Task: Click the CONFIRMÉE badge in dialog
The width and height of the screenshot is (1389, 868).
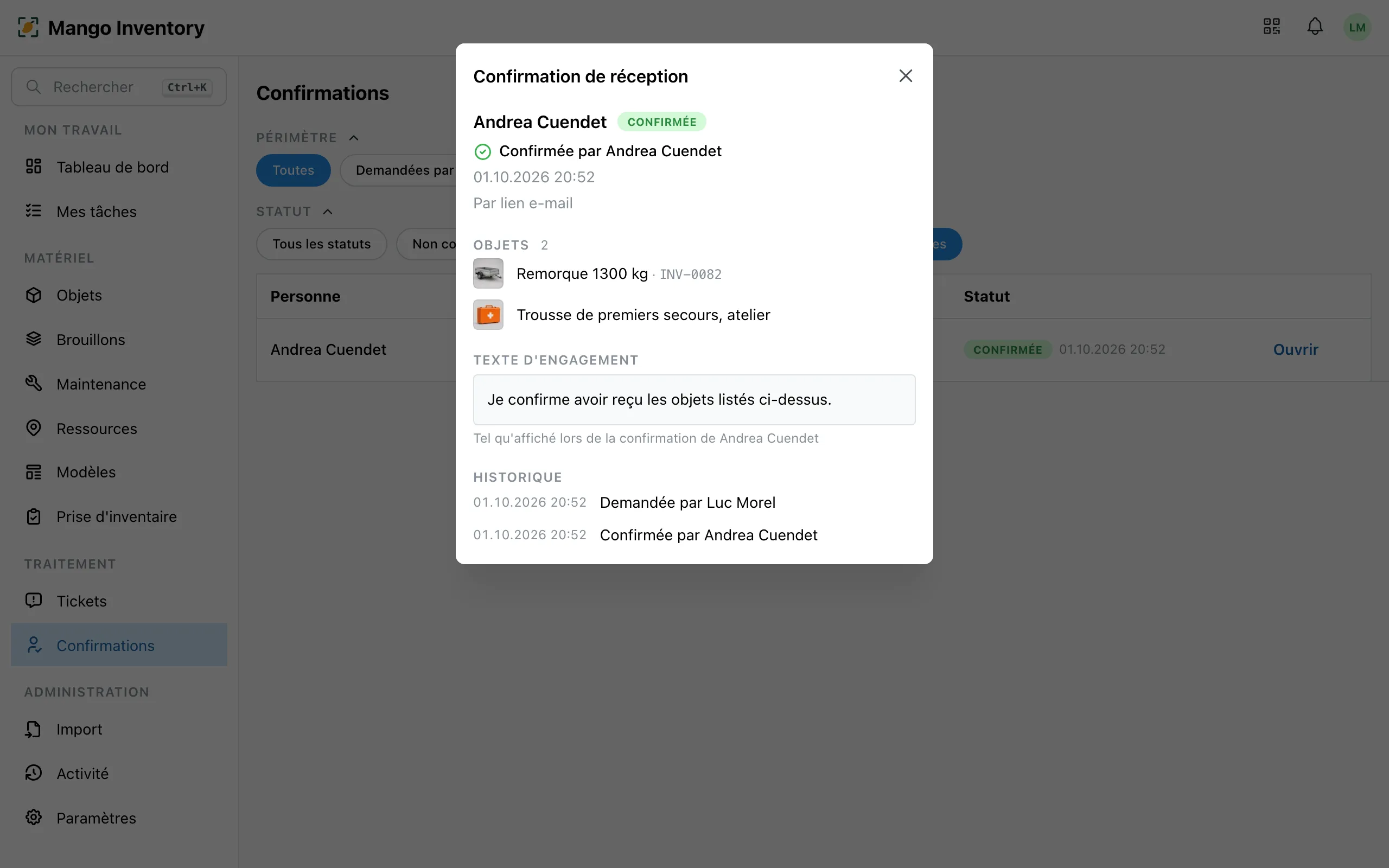Action: [x=662, y=122]
